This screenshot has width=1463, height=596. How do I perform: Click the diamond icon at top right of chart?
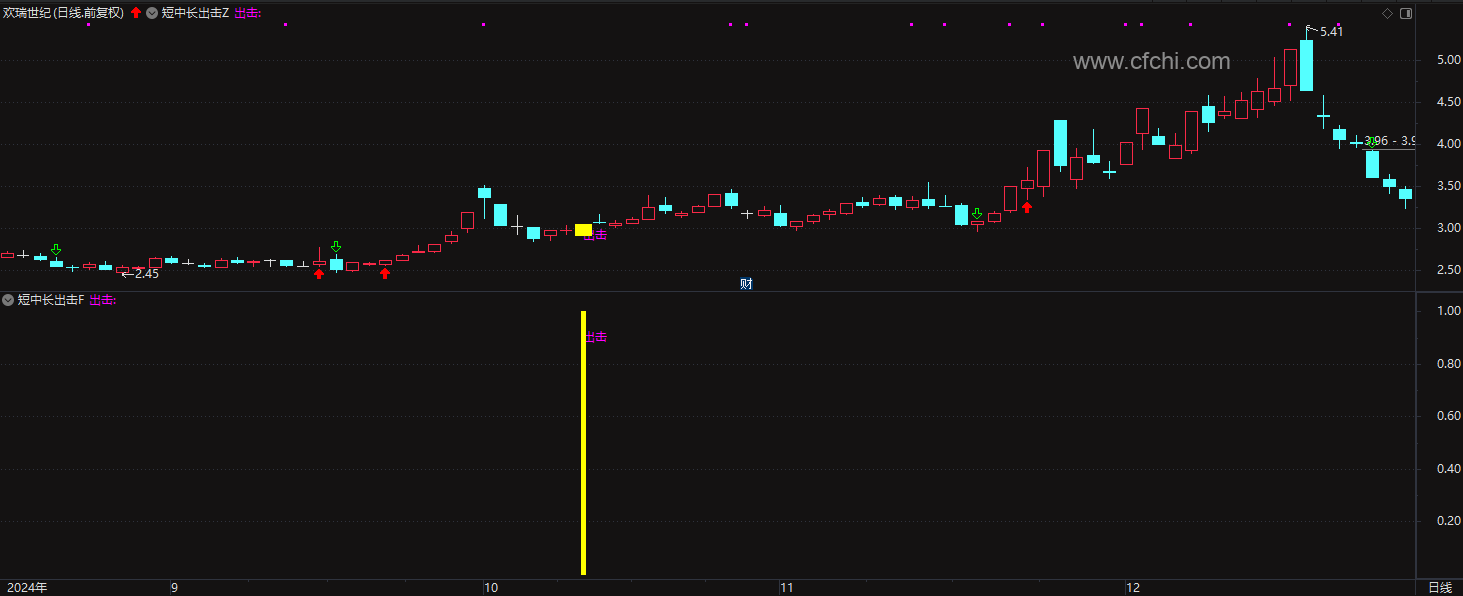(x=1387, y=13)
